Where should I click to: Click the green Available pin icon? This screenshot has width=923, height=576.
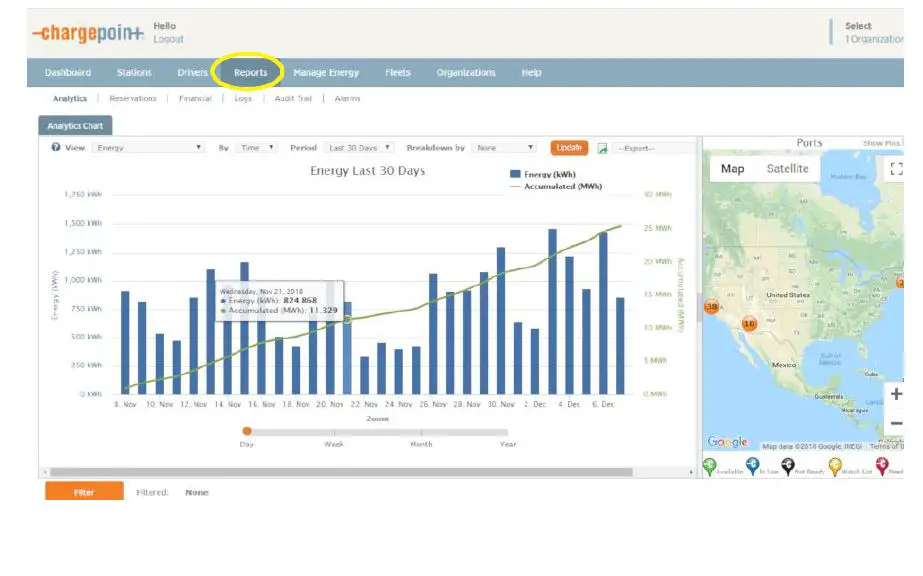click(710, 466)
